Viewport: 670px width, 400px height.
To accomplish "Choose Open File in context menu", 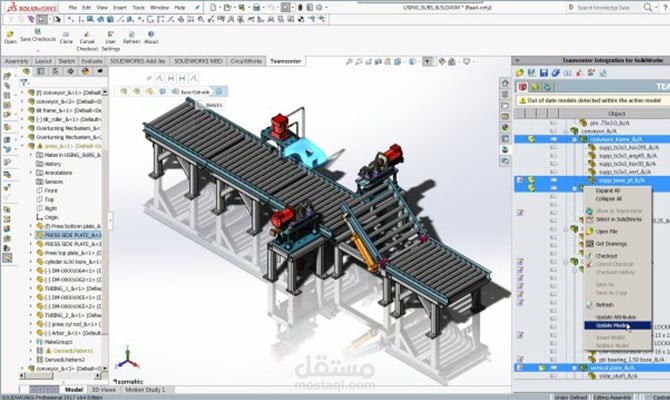I will 606,232.
